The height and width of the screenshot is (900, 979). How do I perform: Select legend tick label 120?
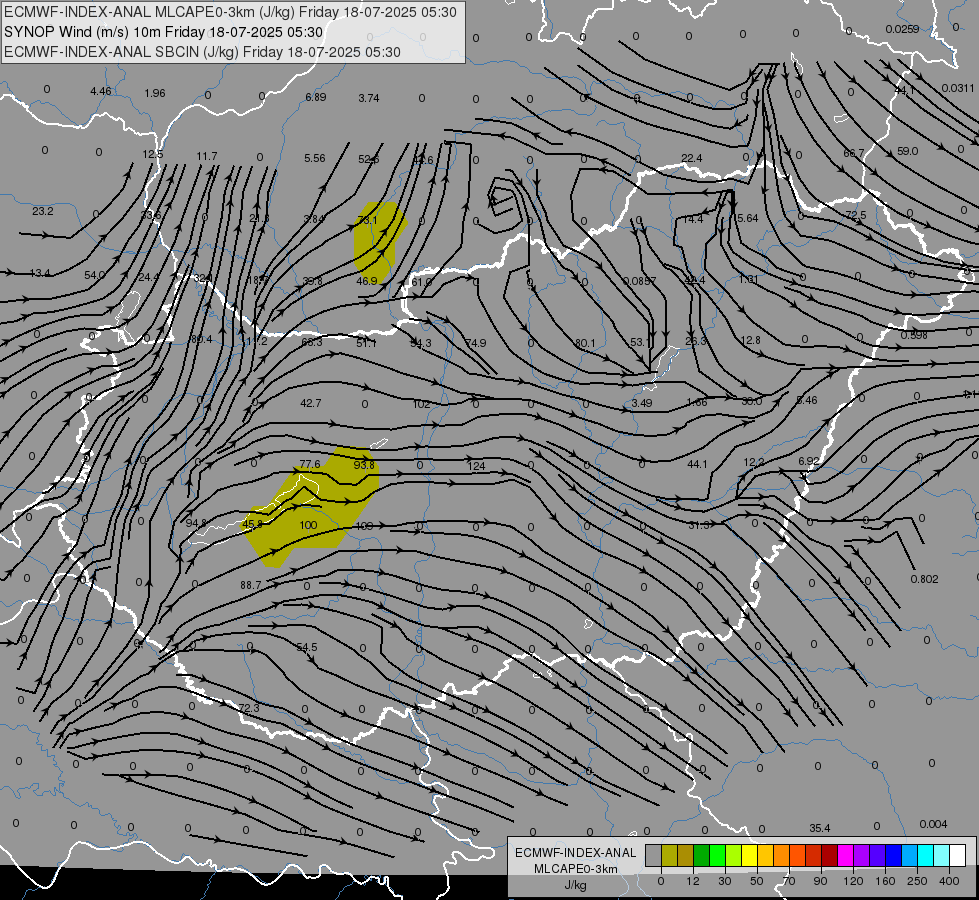(x=853, y=881)
